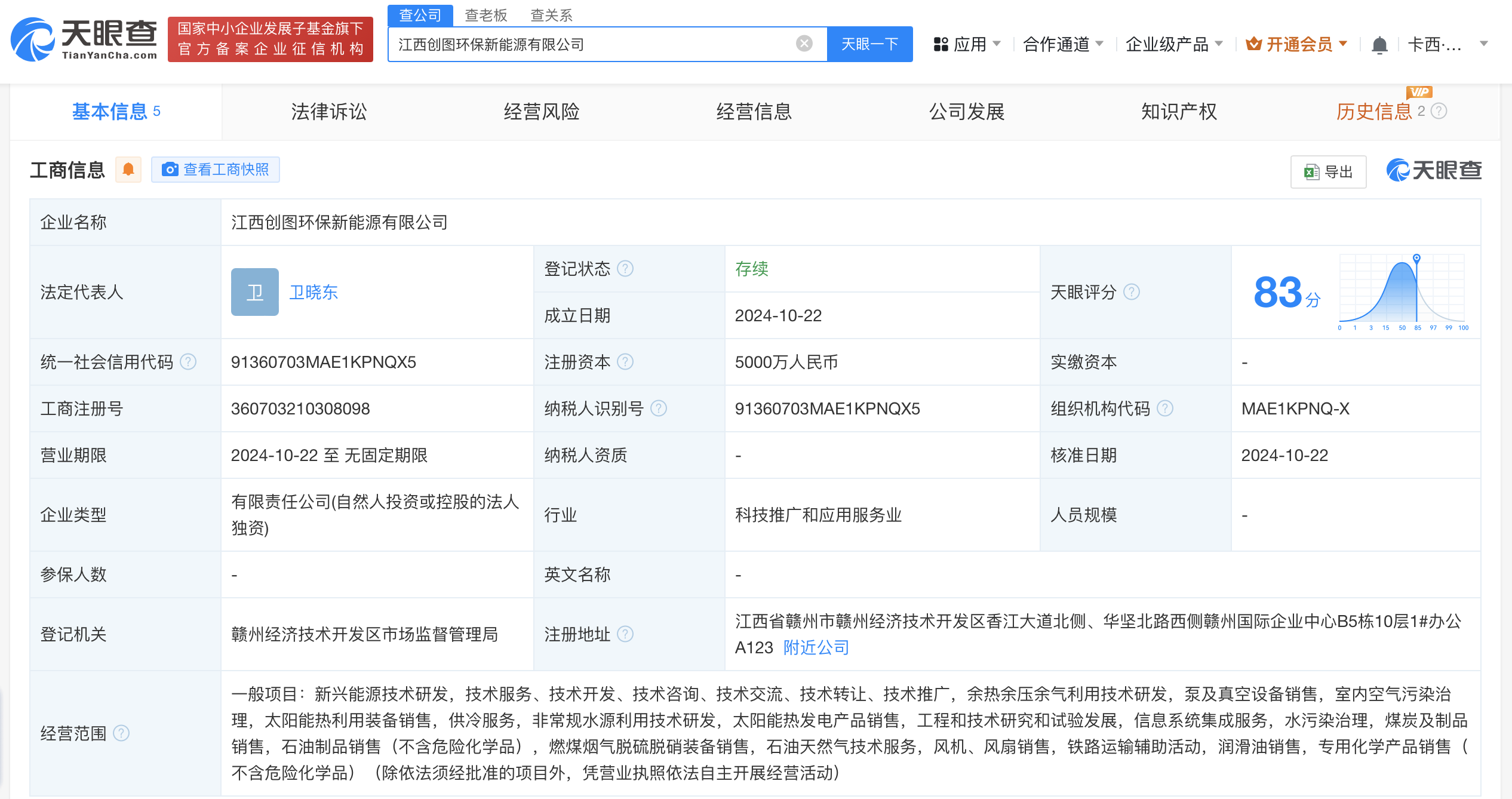This screenshot has height=799, width=1512.
Task: Switch to 查老板 search tab
Action: 486,15
